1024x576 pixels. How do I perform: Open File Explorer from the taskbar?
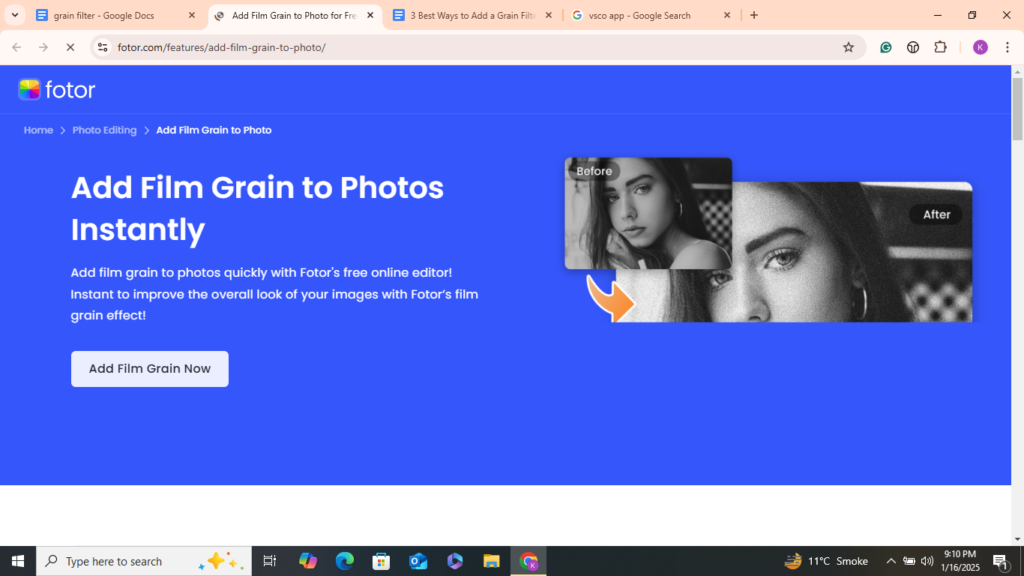coord(491,561)
